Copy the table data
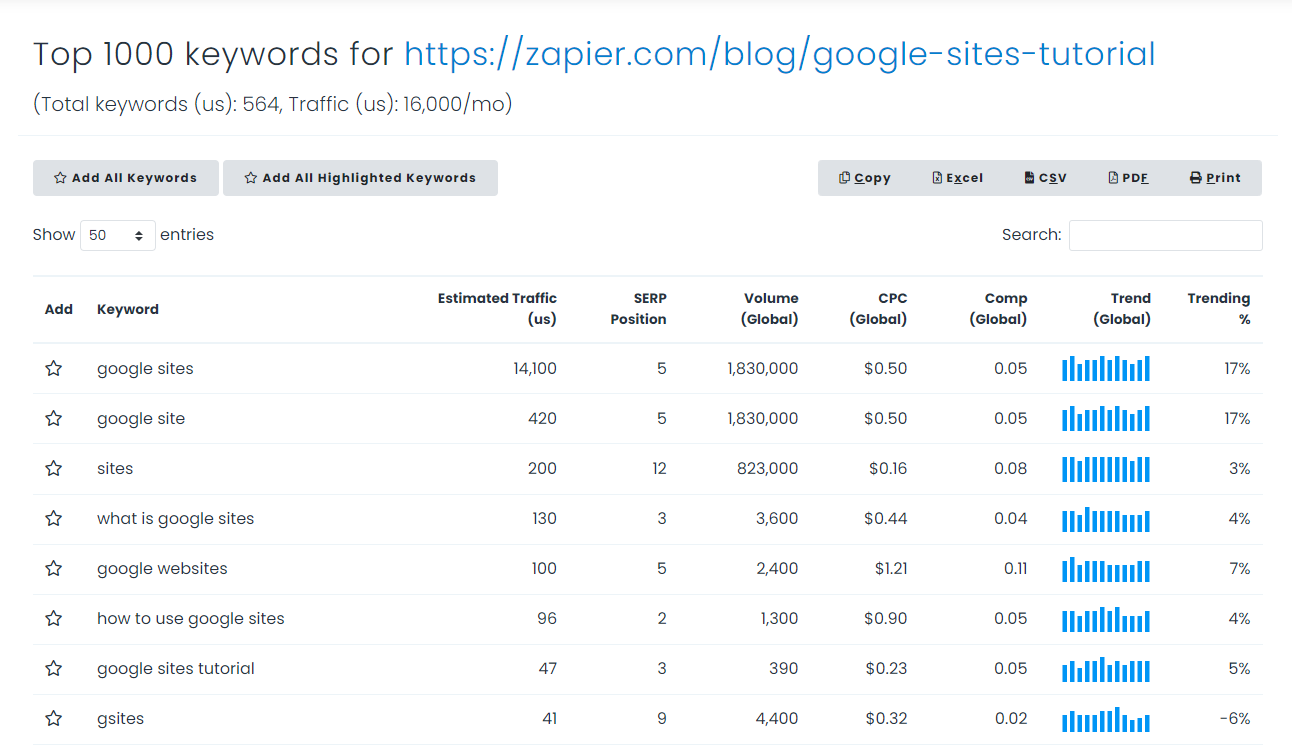1292x748 pixels. (x=865, y=178)
